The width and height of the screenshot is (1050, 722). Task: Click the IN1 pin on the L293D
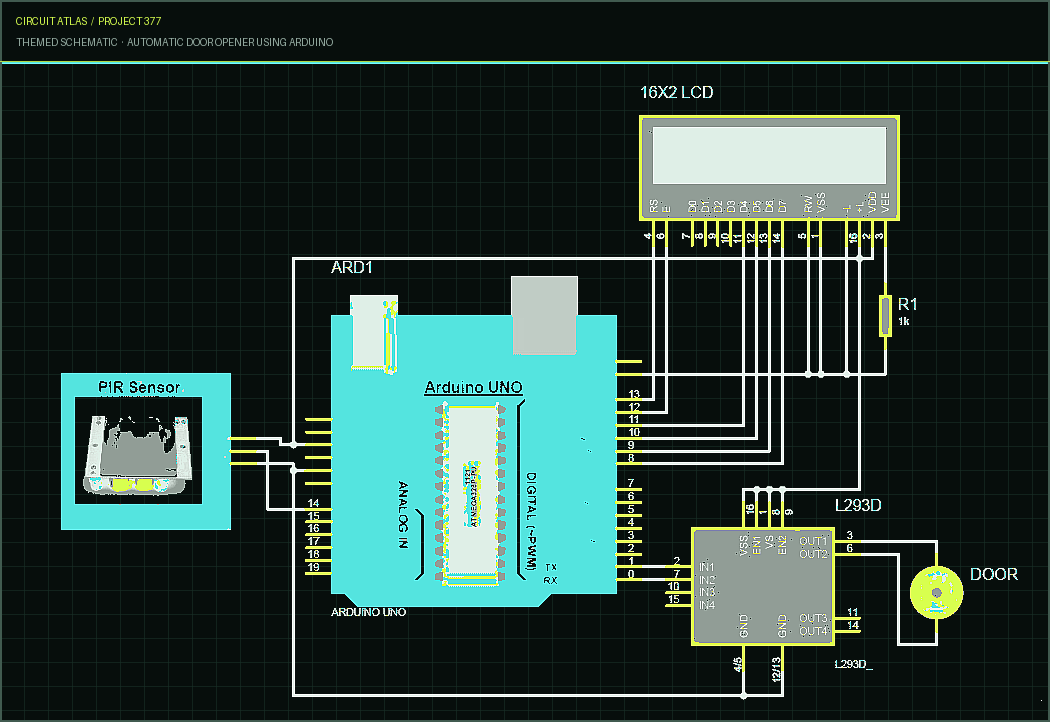pos(678,567)
